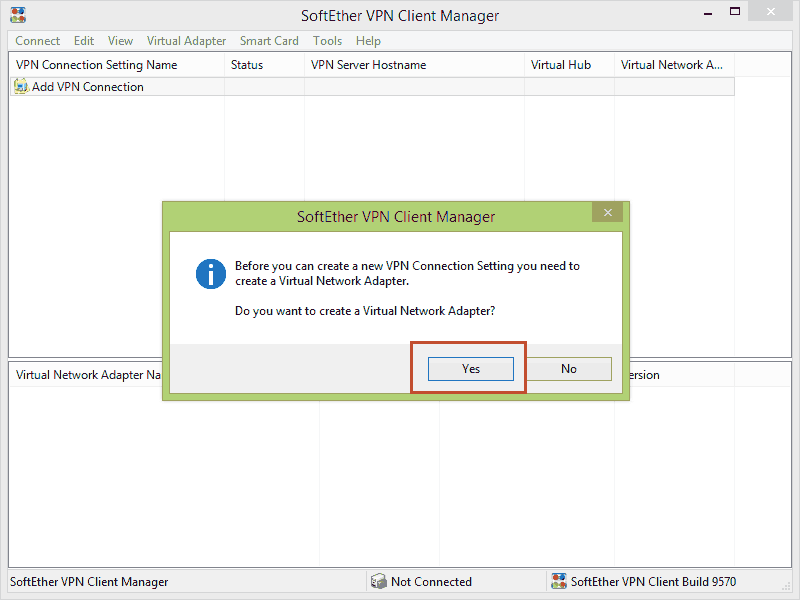Viewport: 800px width, 600px height.
Task: Click the SoftEther app icon in title bar
Action: click(x=18, y=15)
